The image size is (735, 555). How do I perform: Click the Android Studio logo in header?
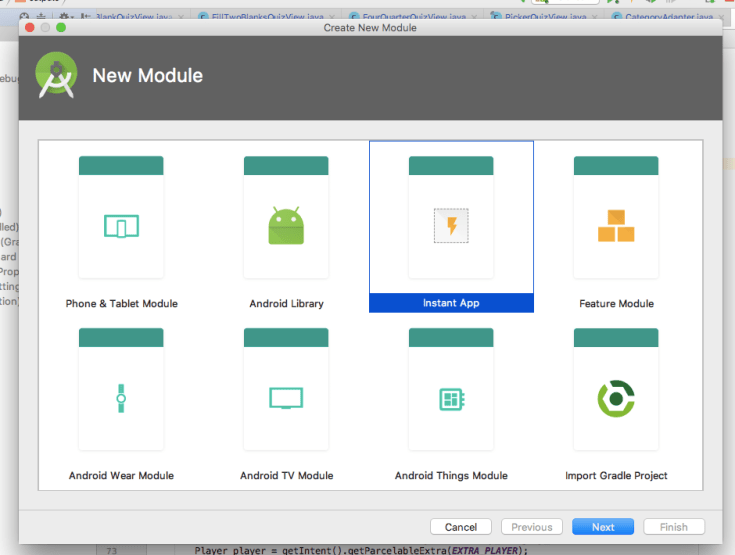pos(56,76)
